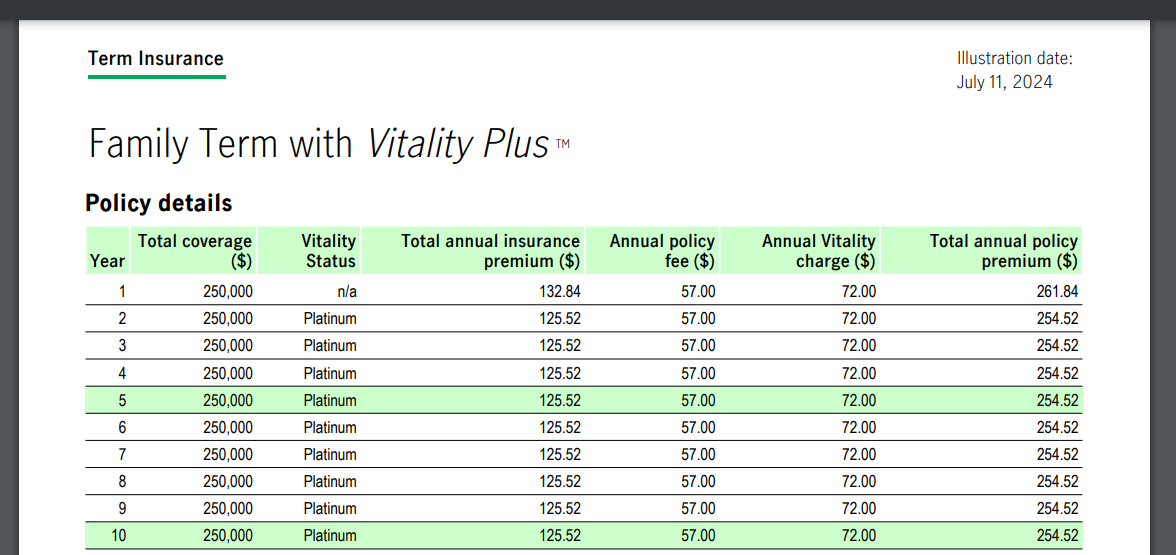Click the Total annual policy premium header
The image size is (1176, 555).
(1003, 251)
